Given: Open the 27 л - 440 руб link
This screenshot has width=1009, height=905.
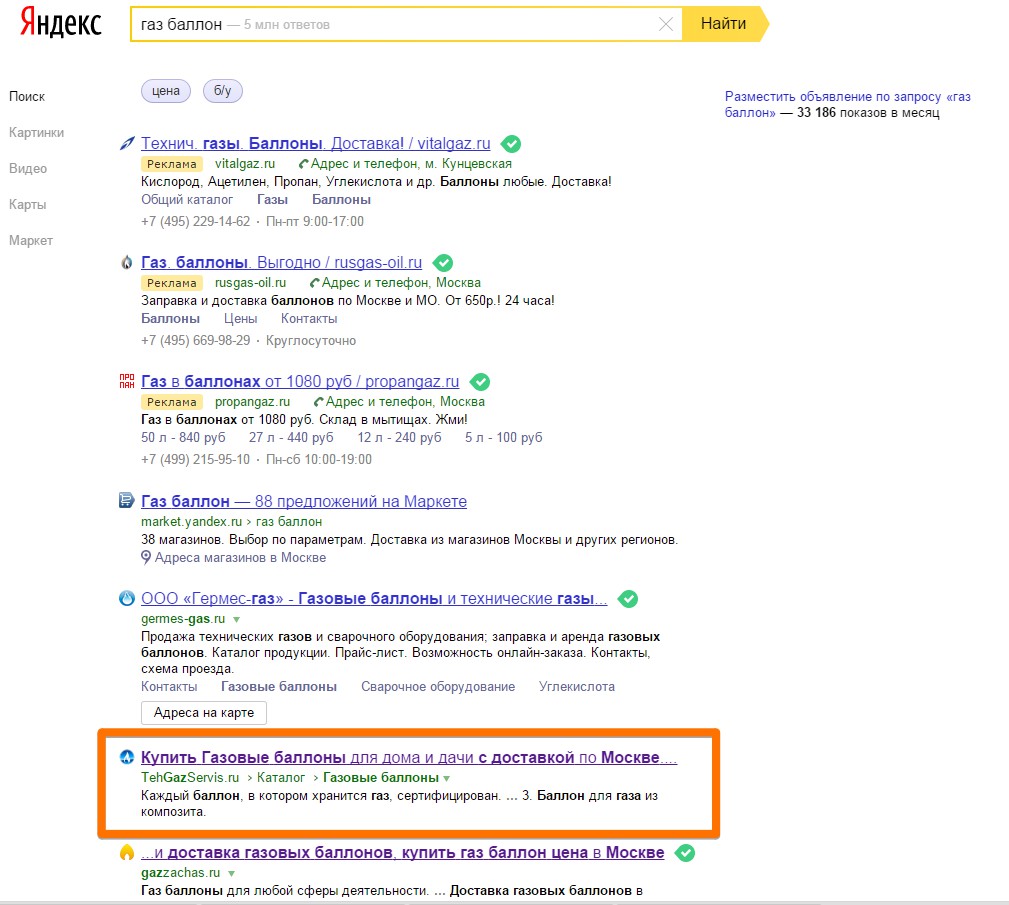Looking at the screenshot, I should tap(291, 438).
